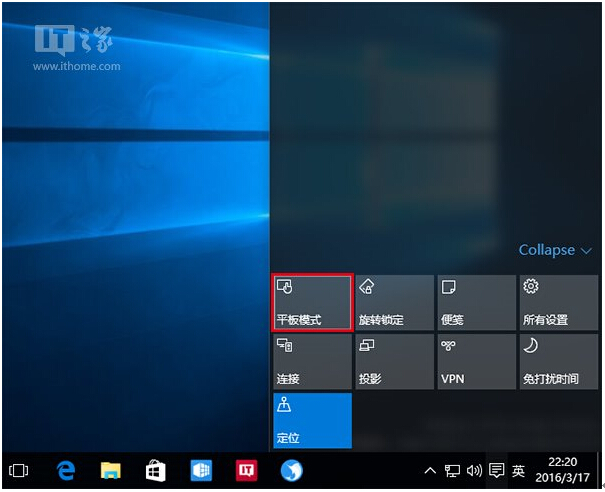Click the volume speaker tray icon

click(x=474, y=470)
